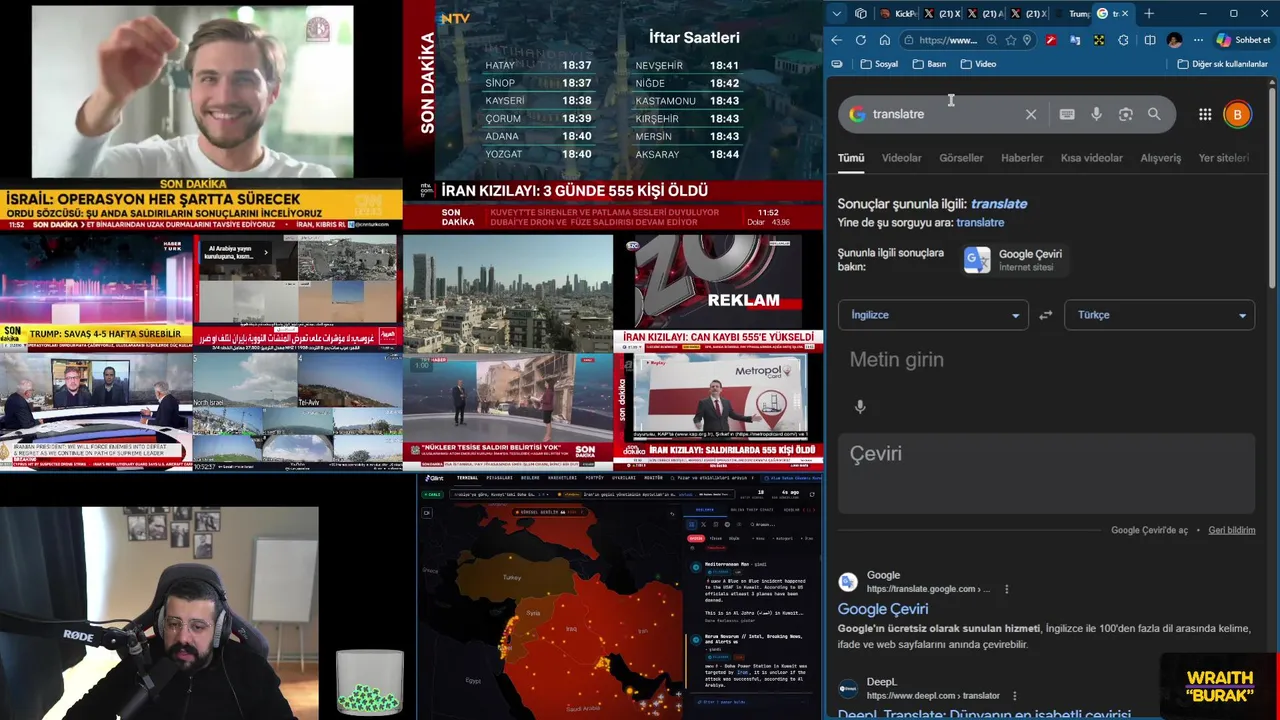Open the Google account B avatar
Screen dimensions: 1280x720
1237,114
